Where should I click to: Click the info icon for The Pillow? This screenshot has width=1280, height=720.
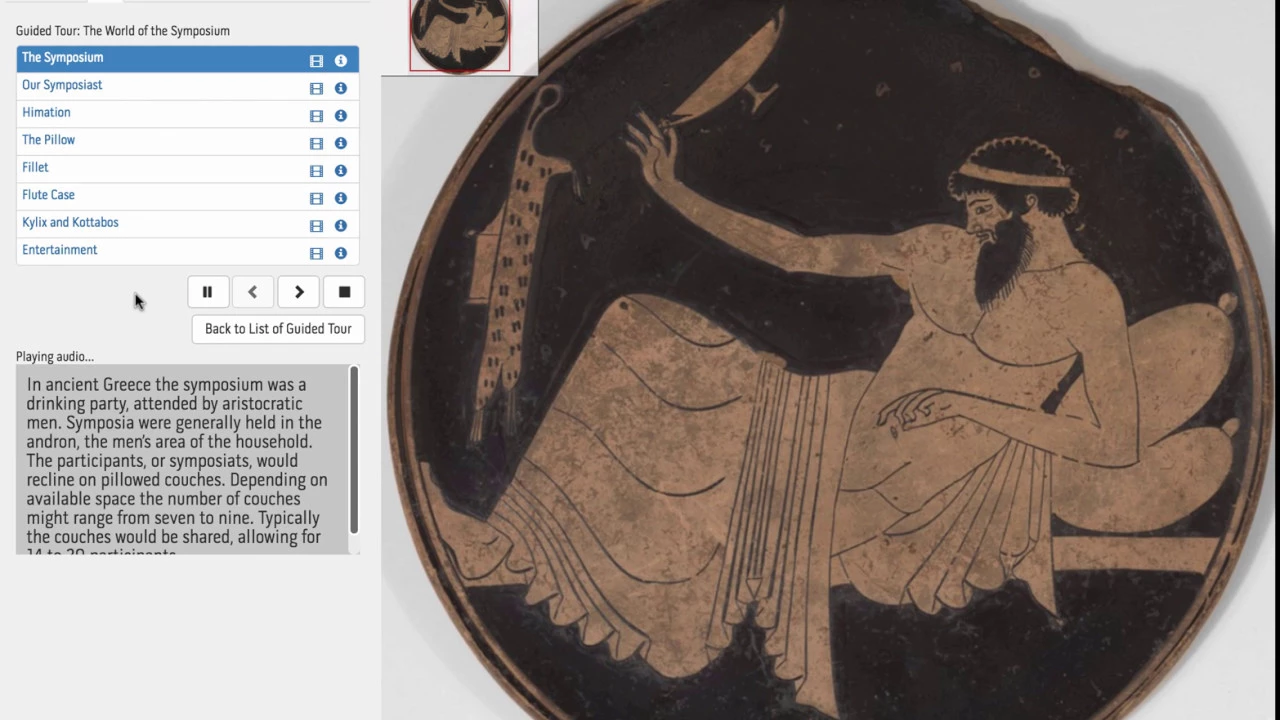coord(341,143)
